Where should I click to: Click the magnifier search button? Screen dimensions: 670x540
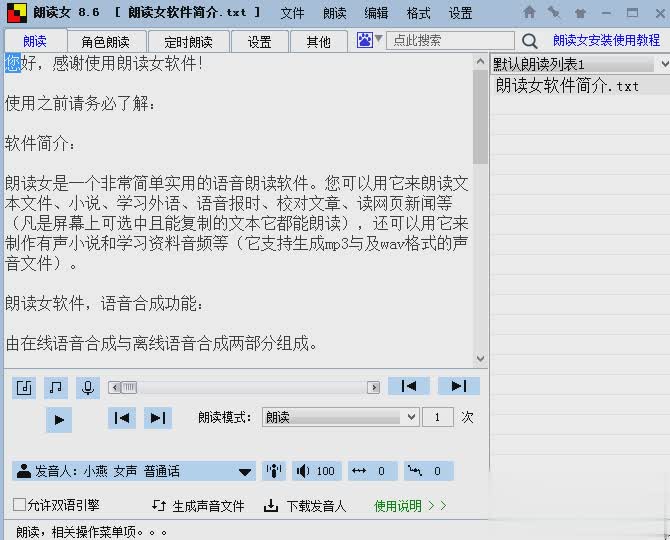pos(529,41)
